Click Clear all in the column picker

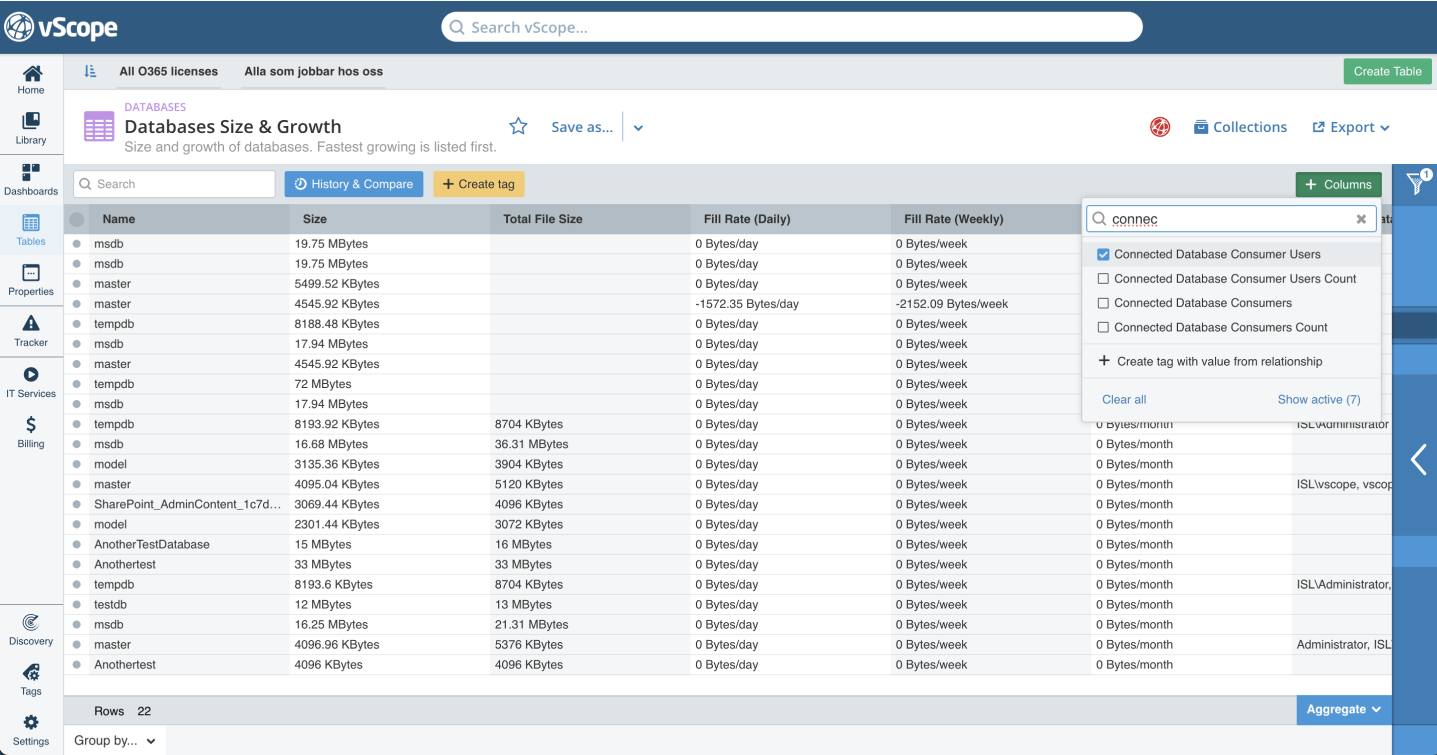coord(1124,399)
